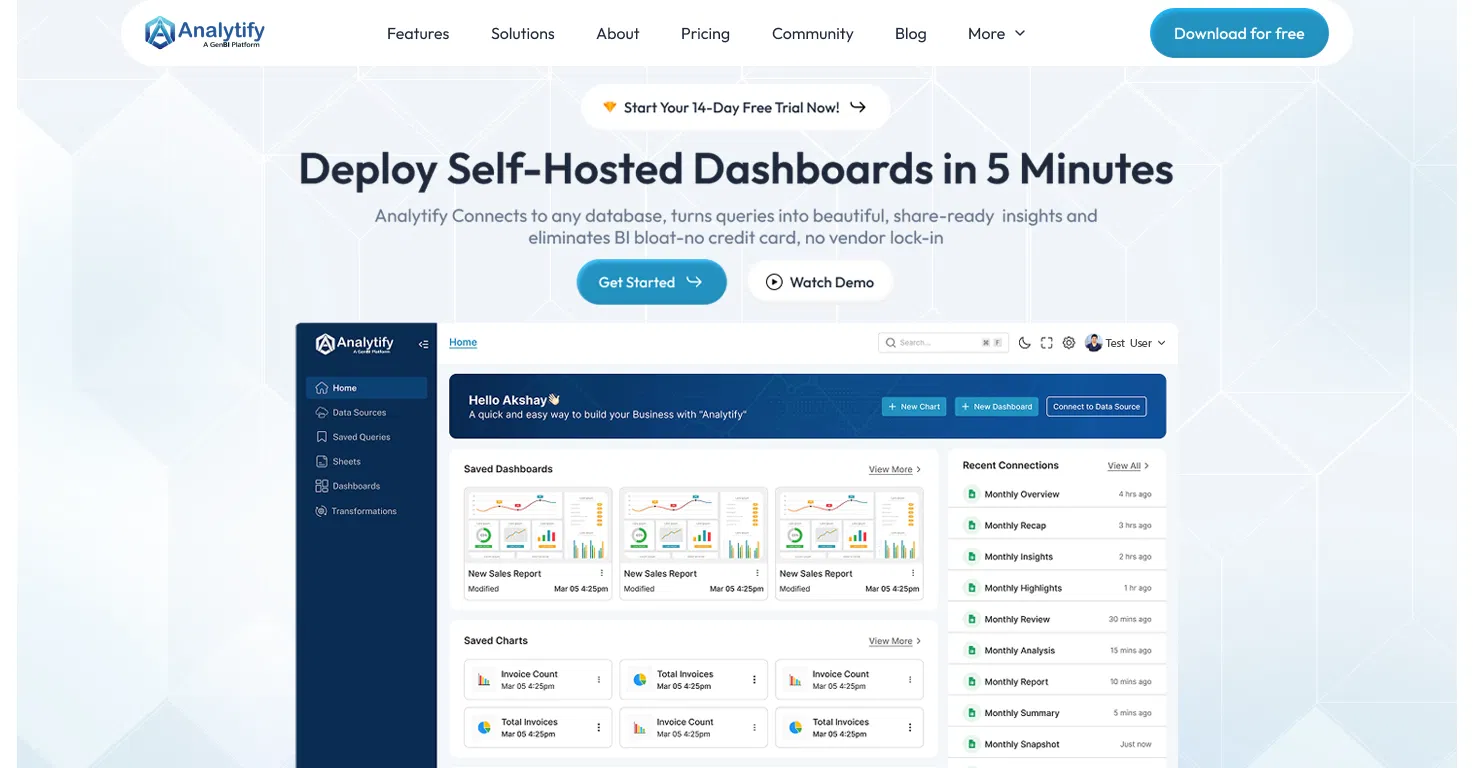This screenshot has width=1473, height=768.
Task: Select Home in the Analytify sidebar
Action: pyautogui.click(x=344, y=387)
